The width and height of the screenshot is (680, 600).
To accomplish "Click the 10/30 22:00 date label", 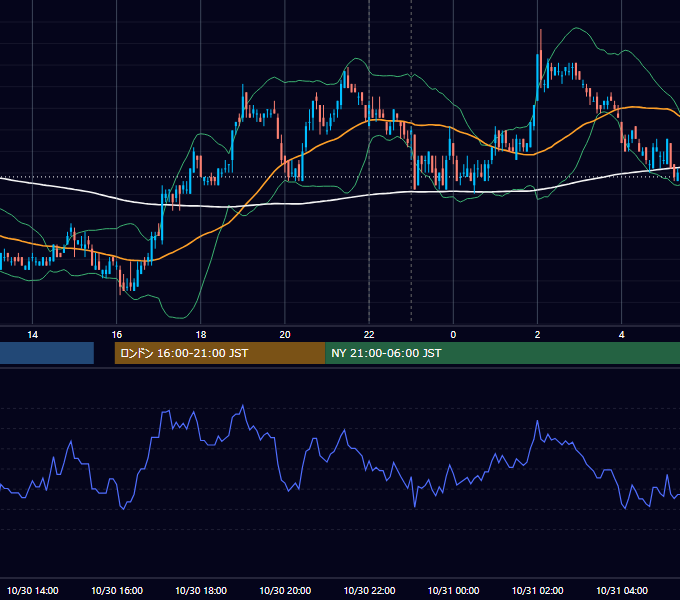I will tap(369, 590).
